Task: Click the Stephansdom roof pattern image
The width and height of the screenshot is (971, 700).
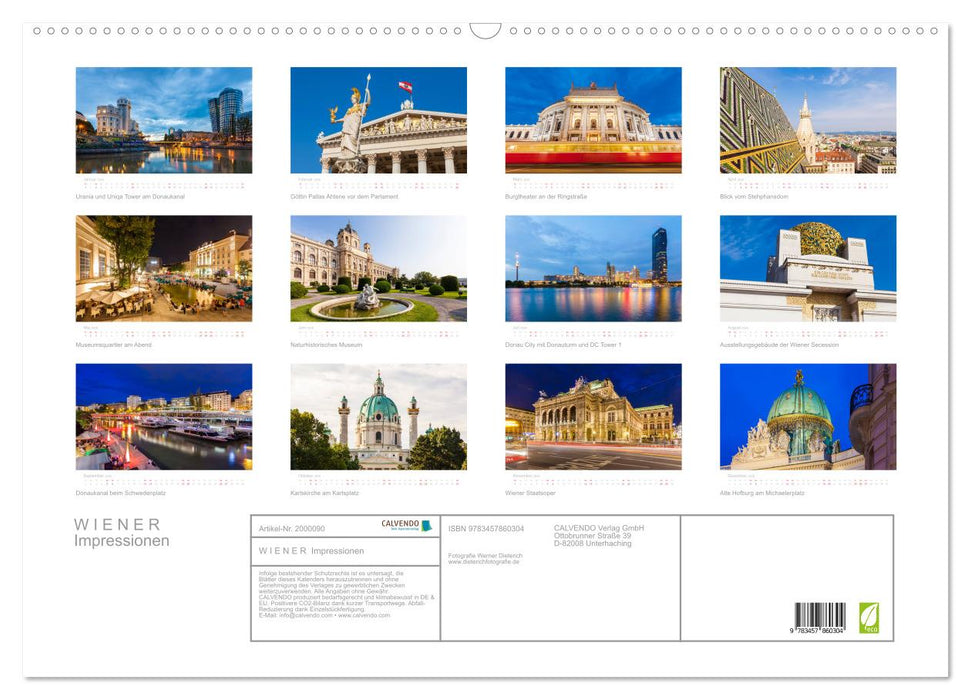Action: (x=807, y=120)
